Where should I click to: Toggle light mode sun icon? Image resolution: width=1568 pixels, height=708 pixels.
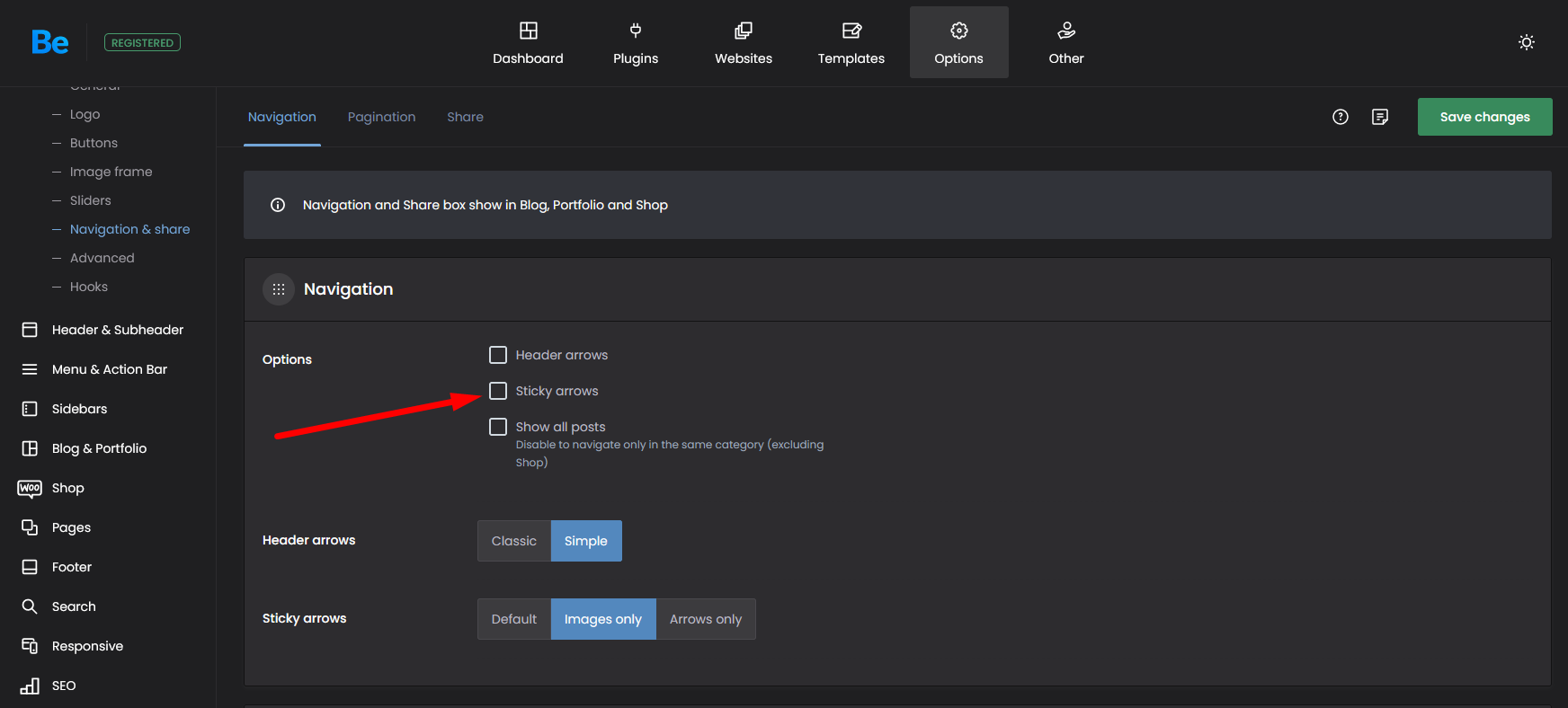click(1527, 42)
